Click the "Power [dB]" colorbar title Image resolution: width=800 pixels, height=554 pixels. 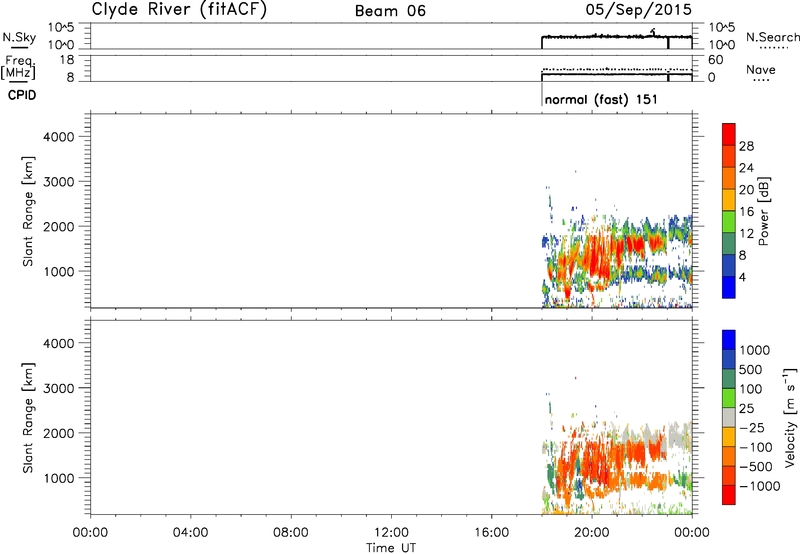click(763, 211)
